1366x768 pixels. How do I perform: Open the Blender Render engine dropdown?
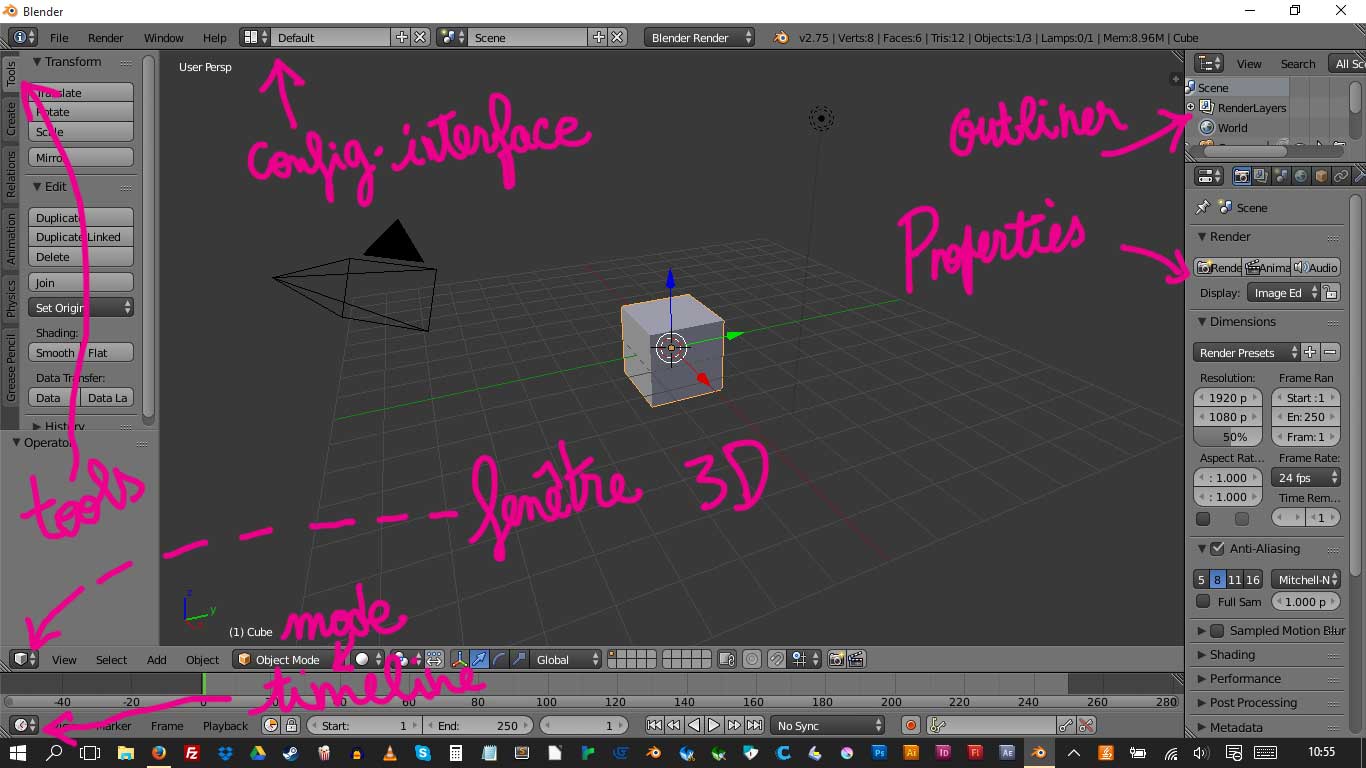(x=698, y=37)
